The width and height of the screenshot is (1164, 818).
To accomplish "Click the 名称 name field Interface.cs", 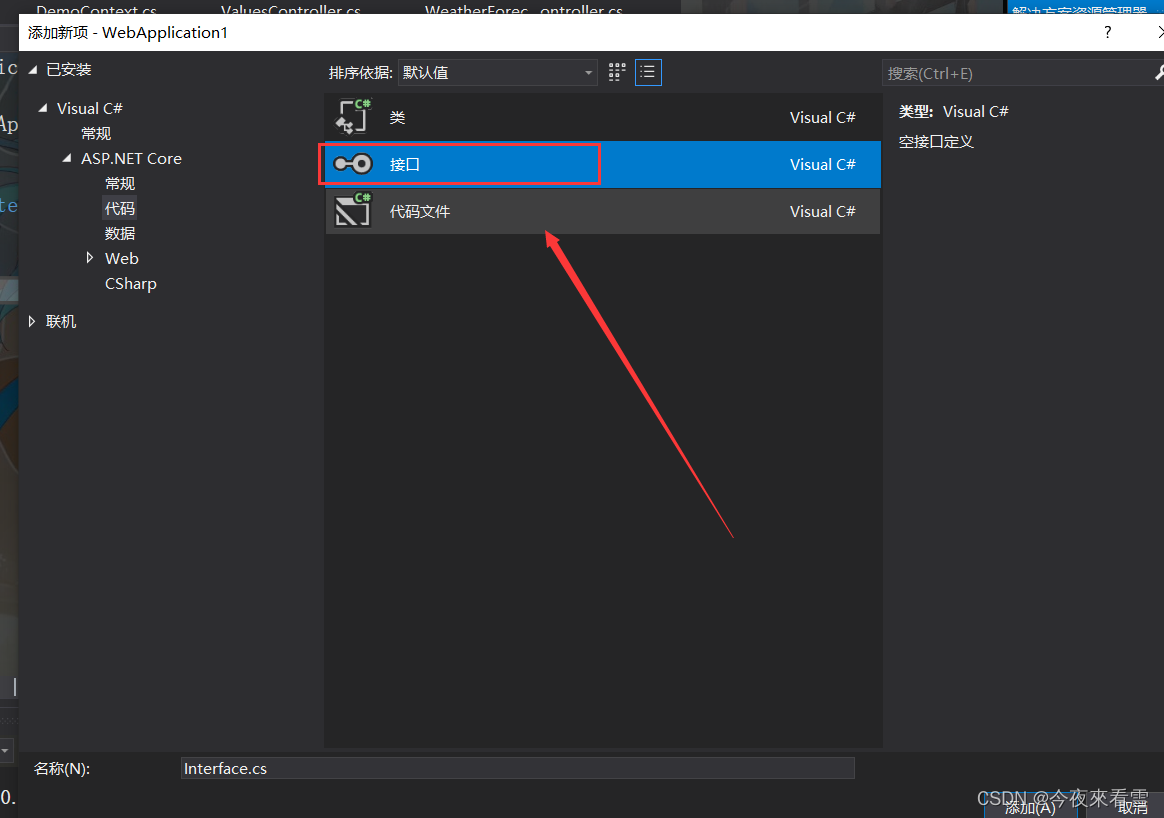I will click(x=517, y=768).
